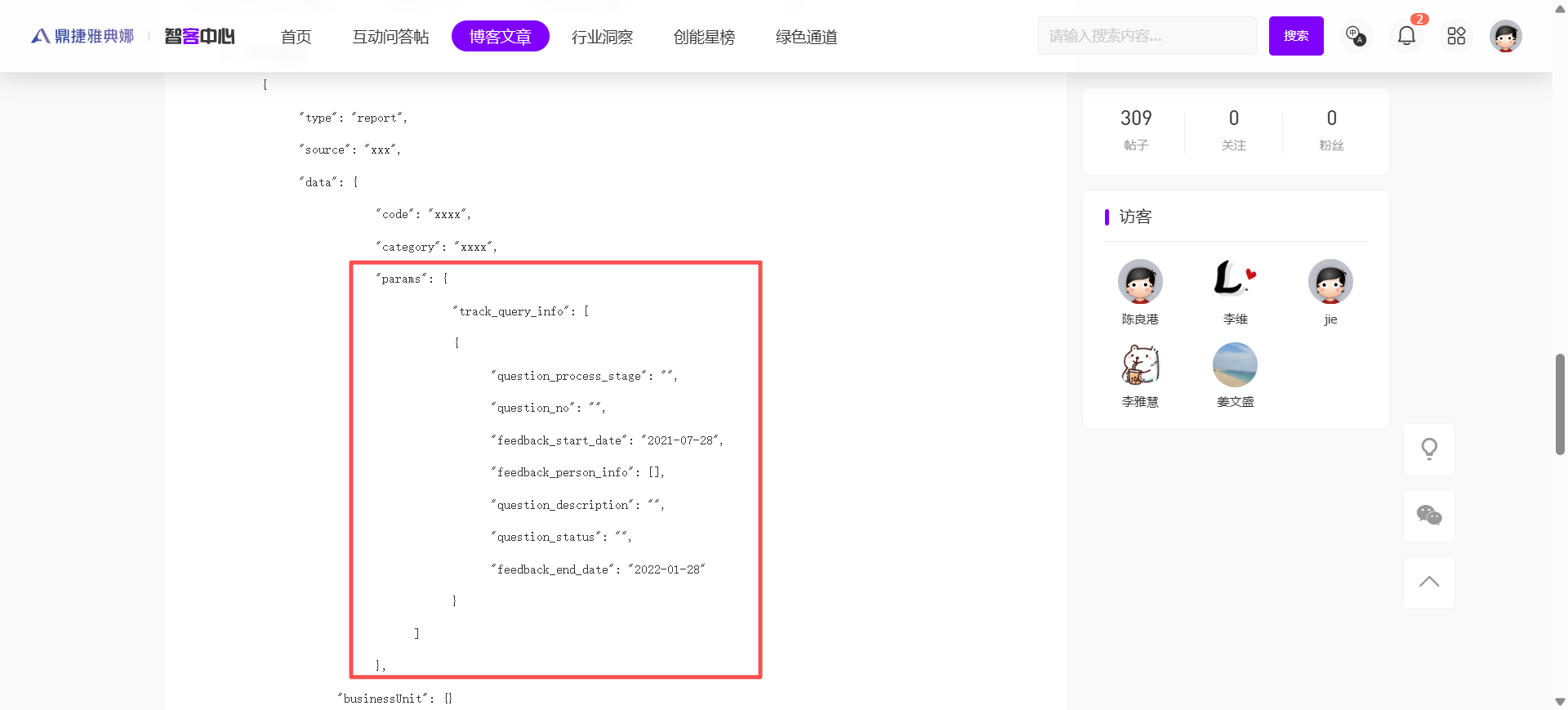Click the lightbulb suggestion icon

(1429, 449)
